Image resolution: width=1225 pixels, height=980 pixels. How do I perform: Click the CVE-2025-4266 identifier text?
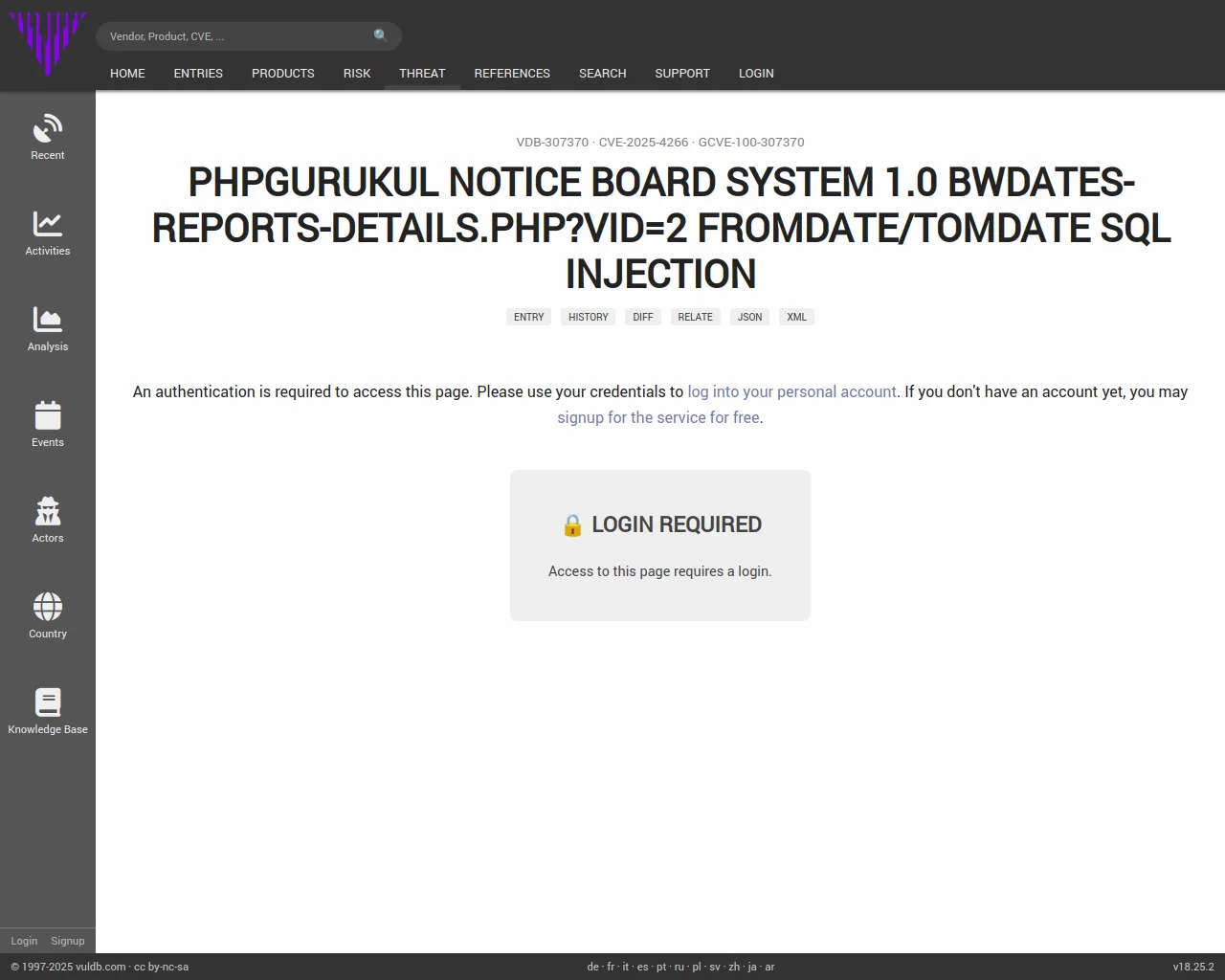(x=644, y=142)
